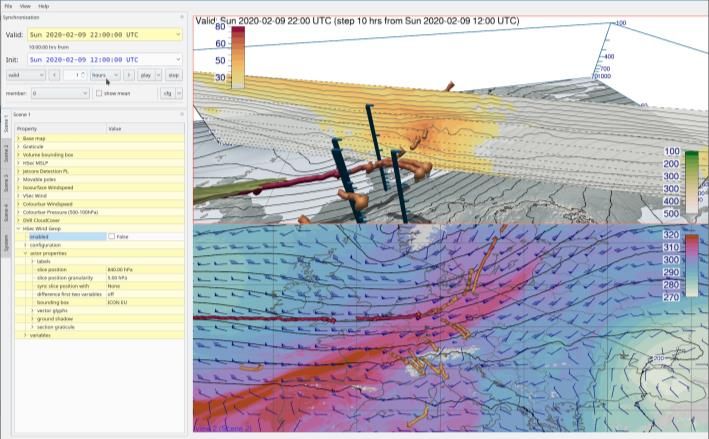Enable the show mean checkbox
This screenshot has width=709, height=439.
click(99, 93)
